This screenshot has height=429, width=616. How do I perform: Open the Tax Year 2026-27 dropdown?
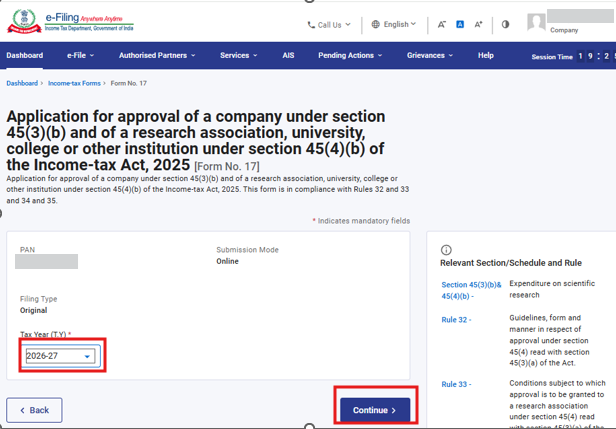click(61, 356)
